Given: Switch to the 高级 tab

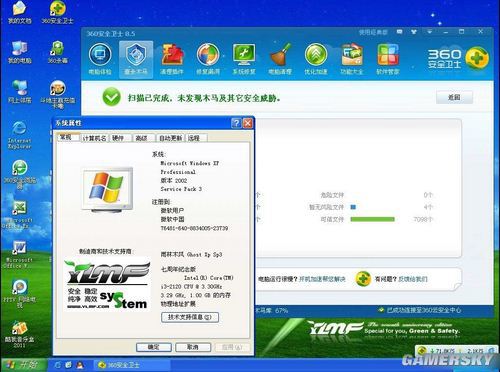Looking at the screenshot, I should (x=143, y=138).
